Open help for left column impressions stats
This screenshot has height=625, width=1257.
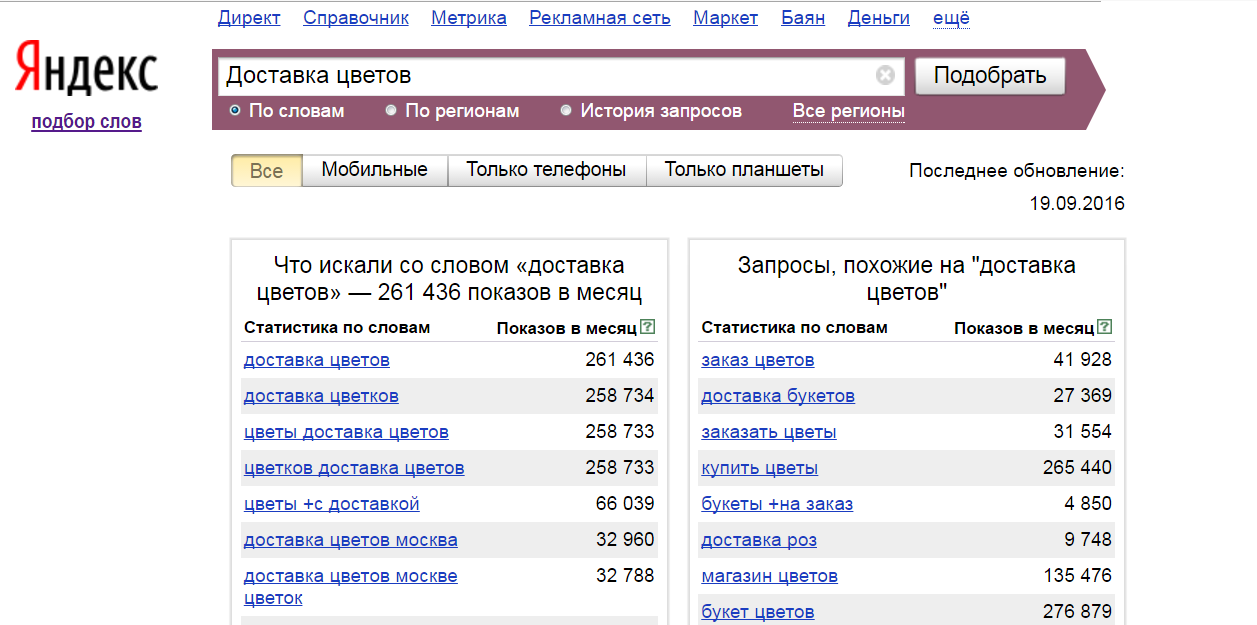coord(648,326)
